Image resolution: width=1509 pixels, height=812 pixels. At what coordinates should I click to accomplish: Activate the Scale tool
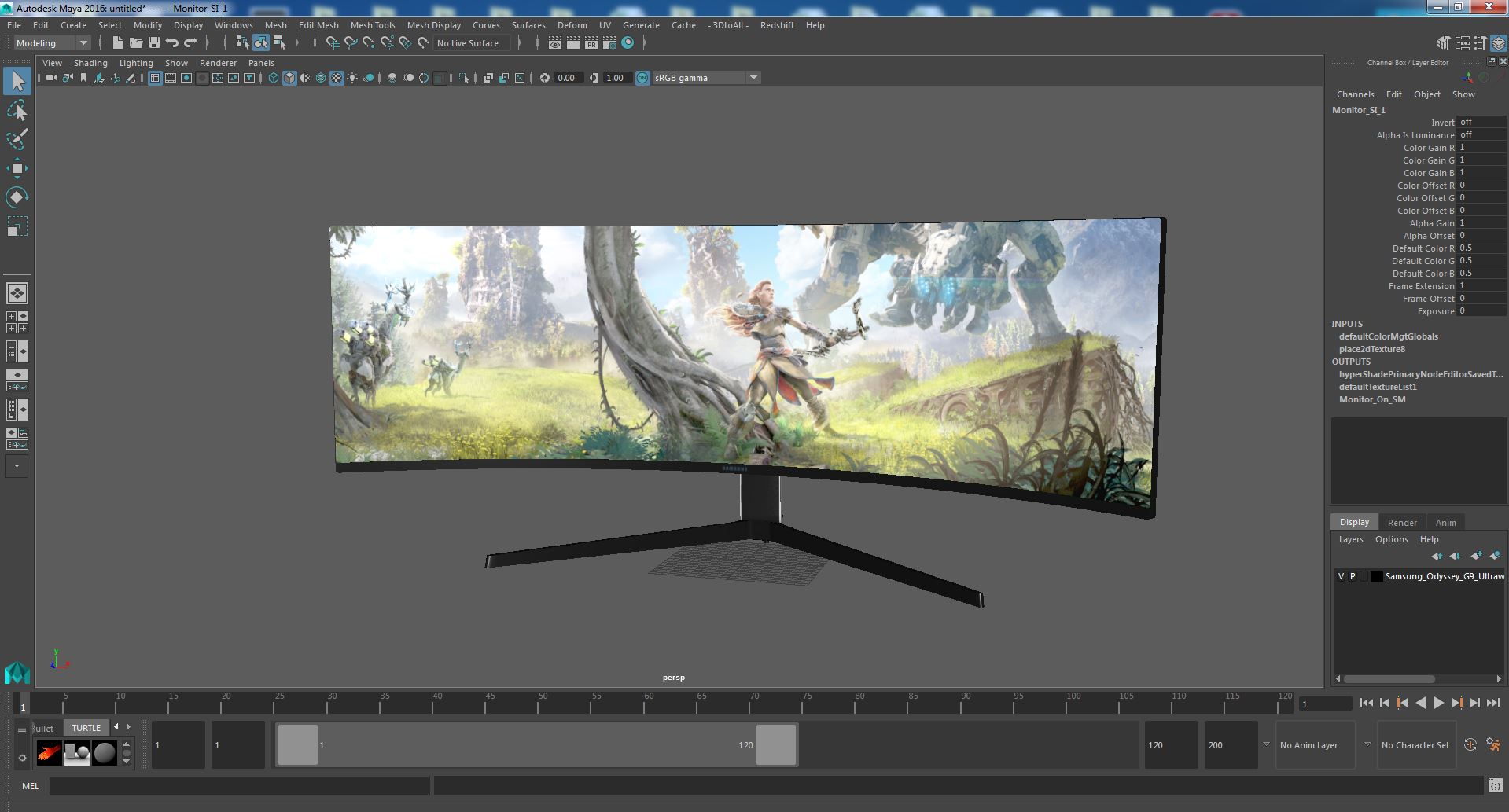[17, 226]
